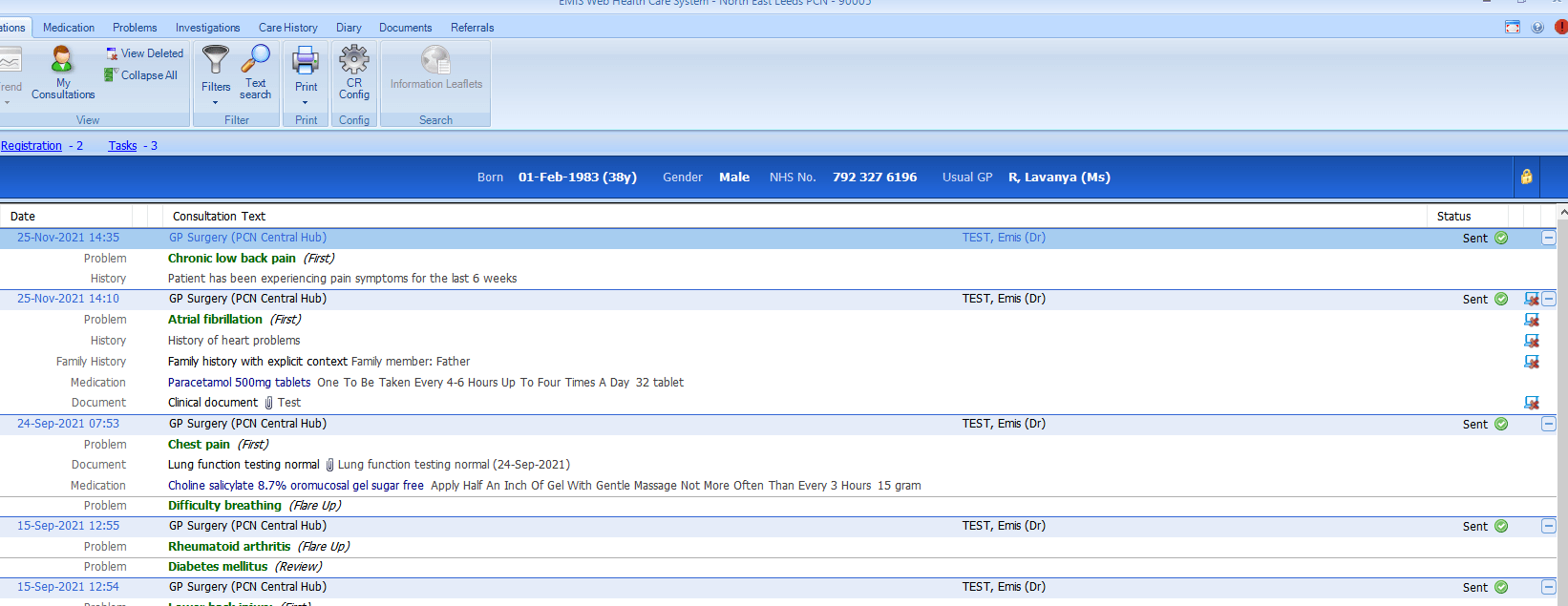Click the padlock icon in patient banner
The width and height of the screenshot is (1568, 606).
point(1526,177)
